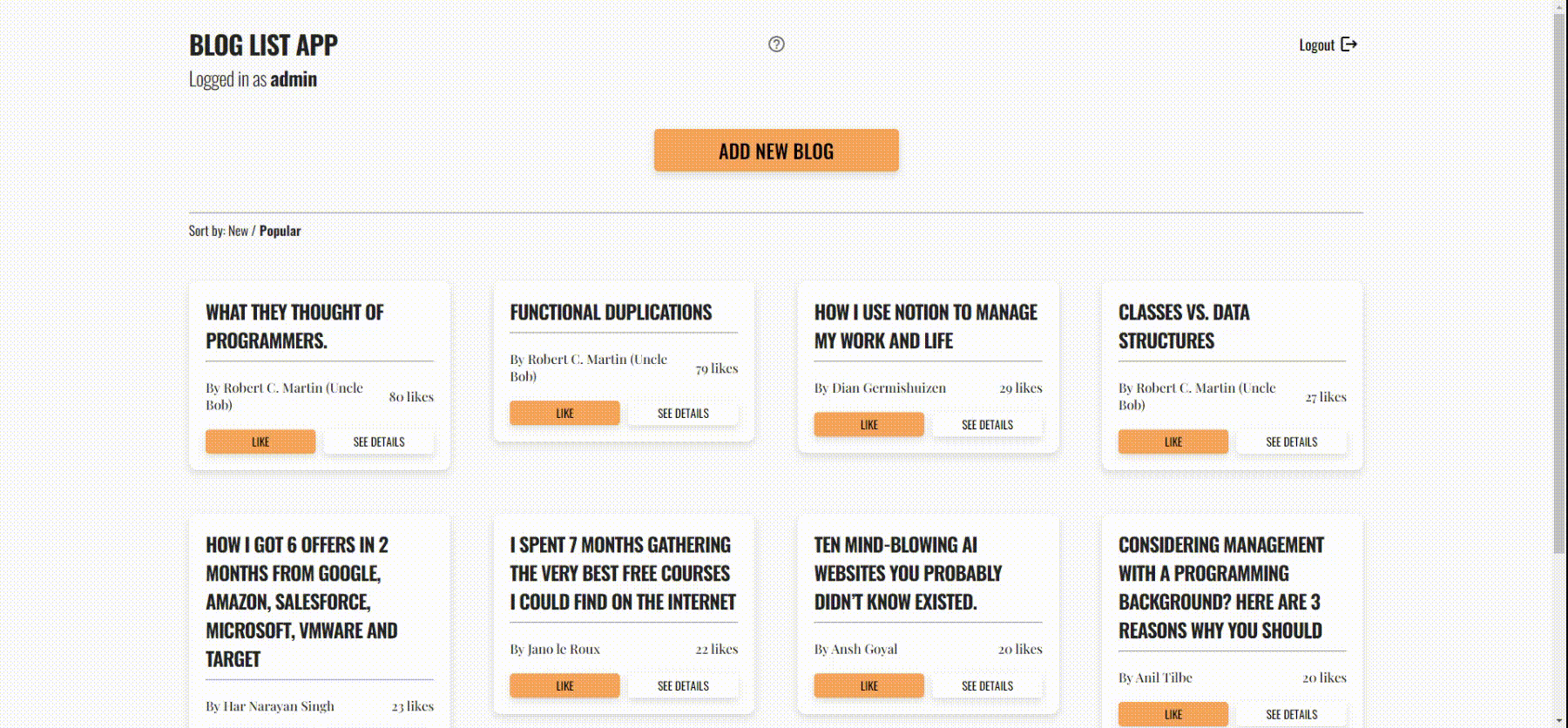
Task: Like the Considering Management blog by Anil Tilbe
Action: (x=1173, y=714)
